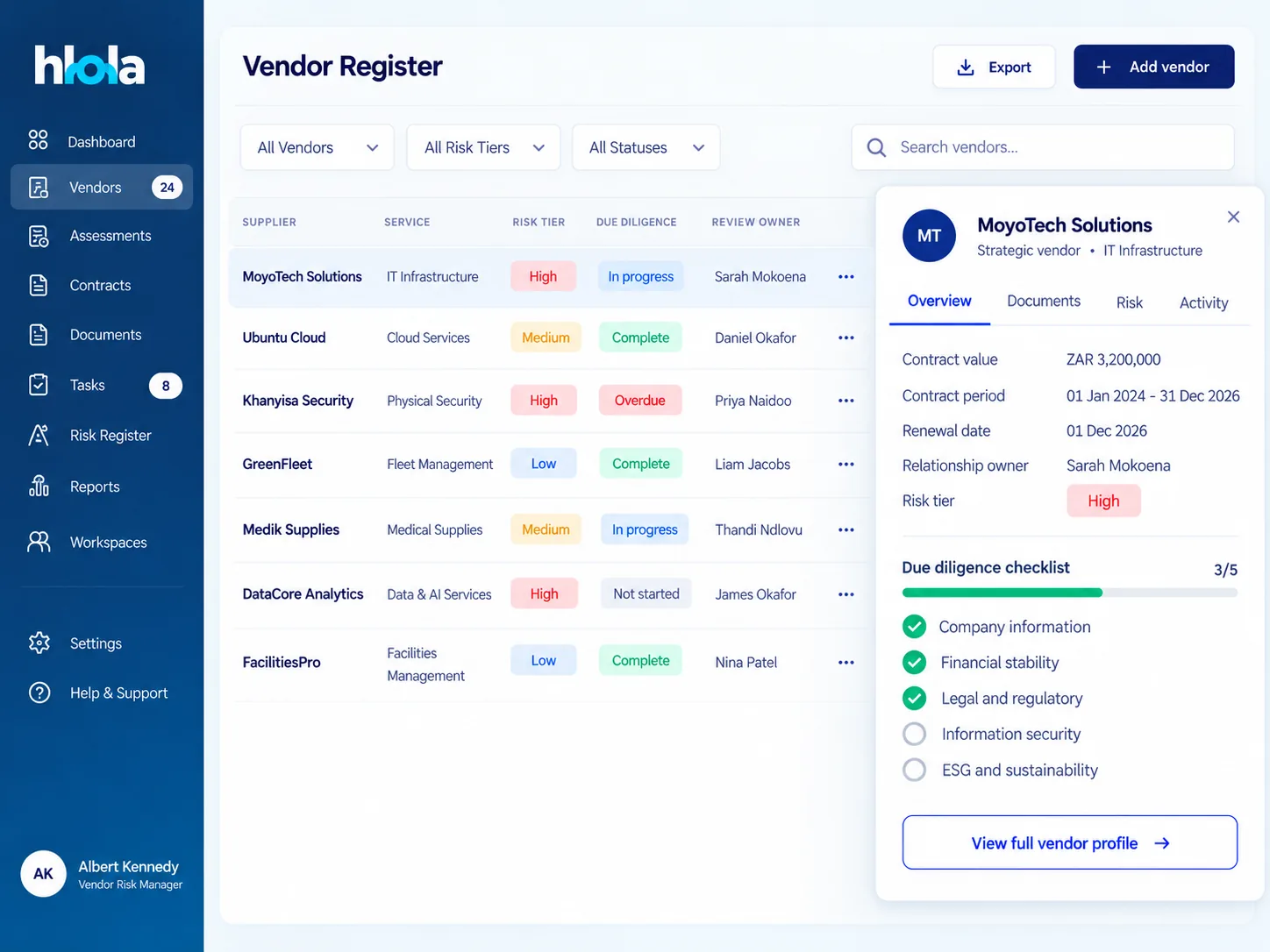The width and height of the screenshot is (1270, 952).
Task: Click the due diligence progress bar
Action: point(1070,593)
